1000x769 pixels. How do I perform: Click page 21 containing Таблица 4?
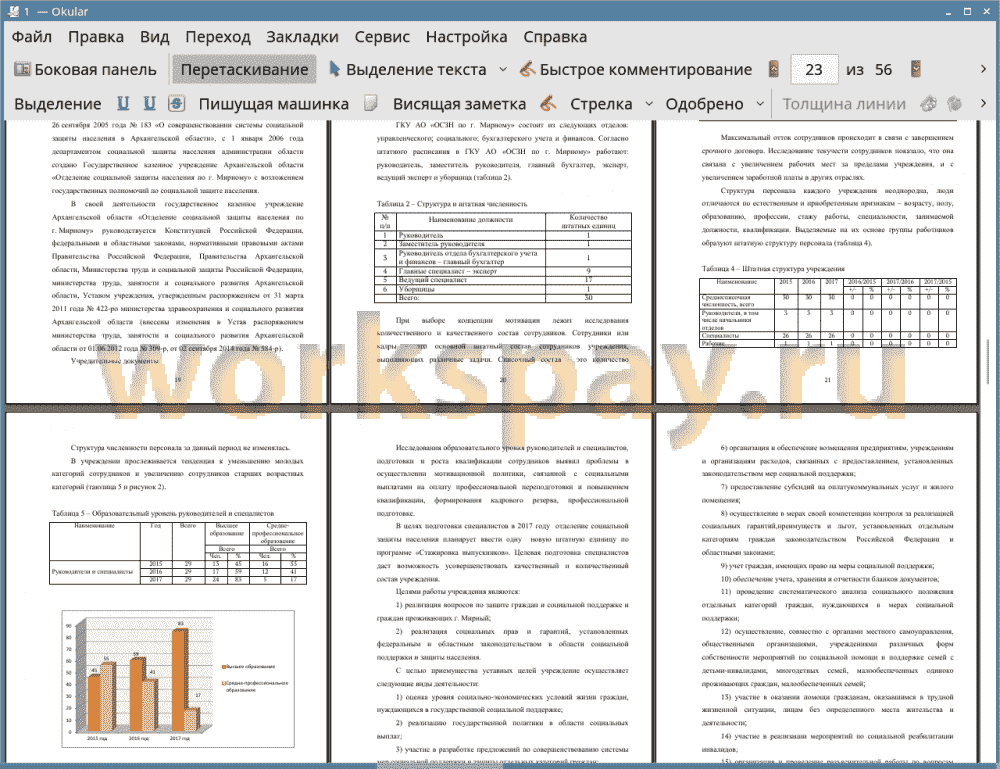point(817,261)
